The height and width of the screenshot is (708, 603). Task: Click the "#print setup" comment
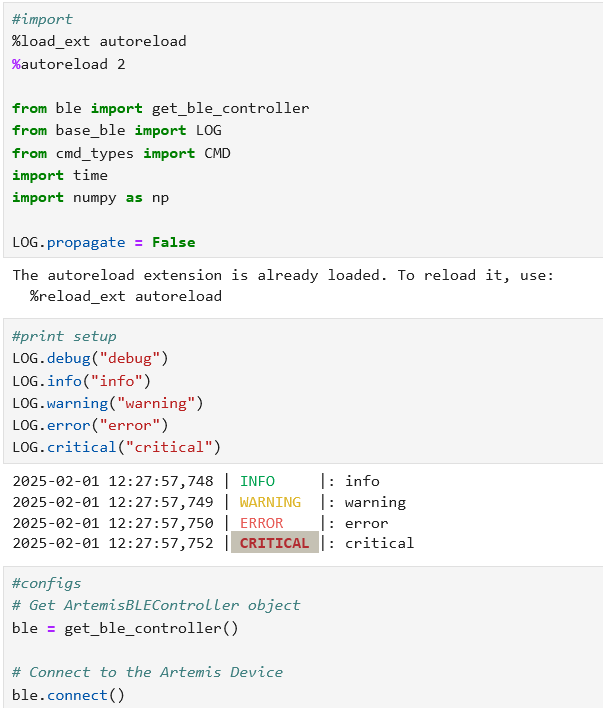[64, 336]
